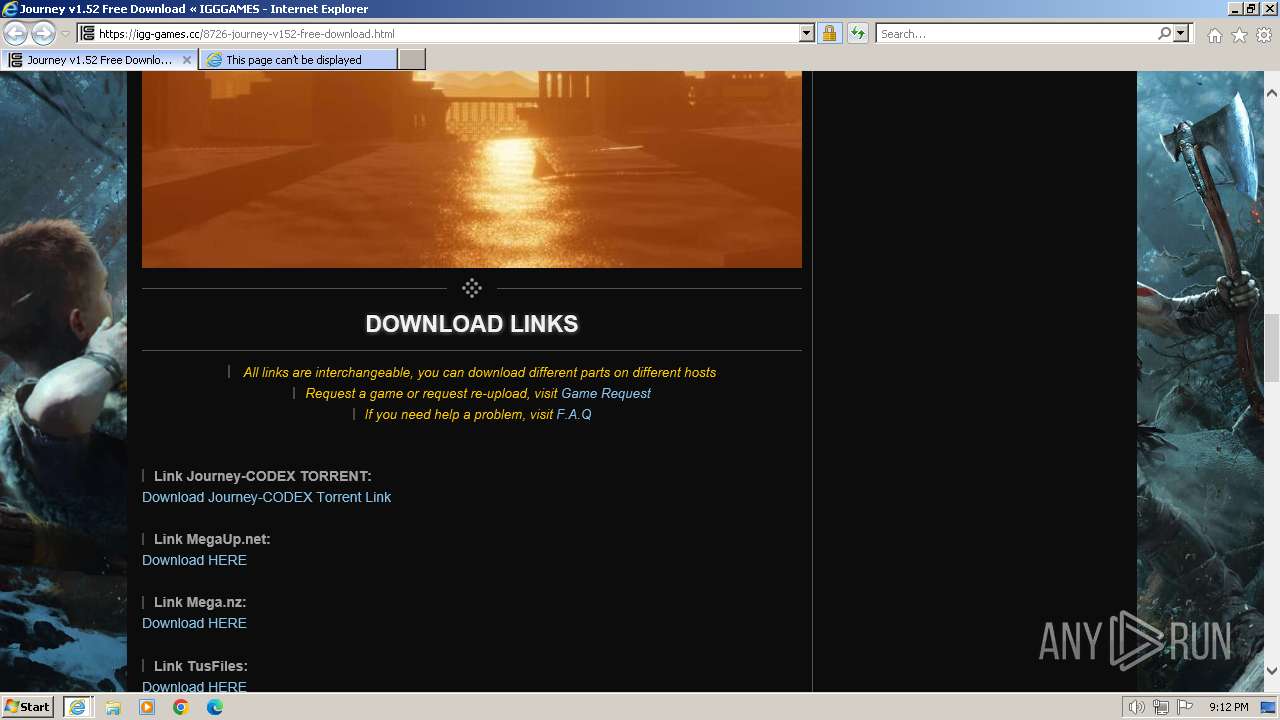Image resolution: width=1280 pixels, height=720 pixels.
Task: Click the 'Link TusFiles:' label
Action: pos(201,666)
